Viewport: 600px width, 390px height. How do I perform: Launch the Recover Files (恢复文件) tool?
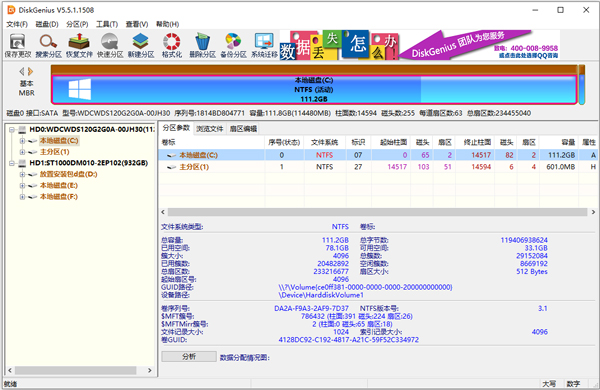tap(79, 45)
